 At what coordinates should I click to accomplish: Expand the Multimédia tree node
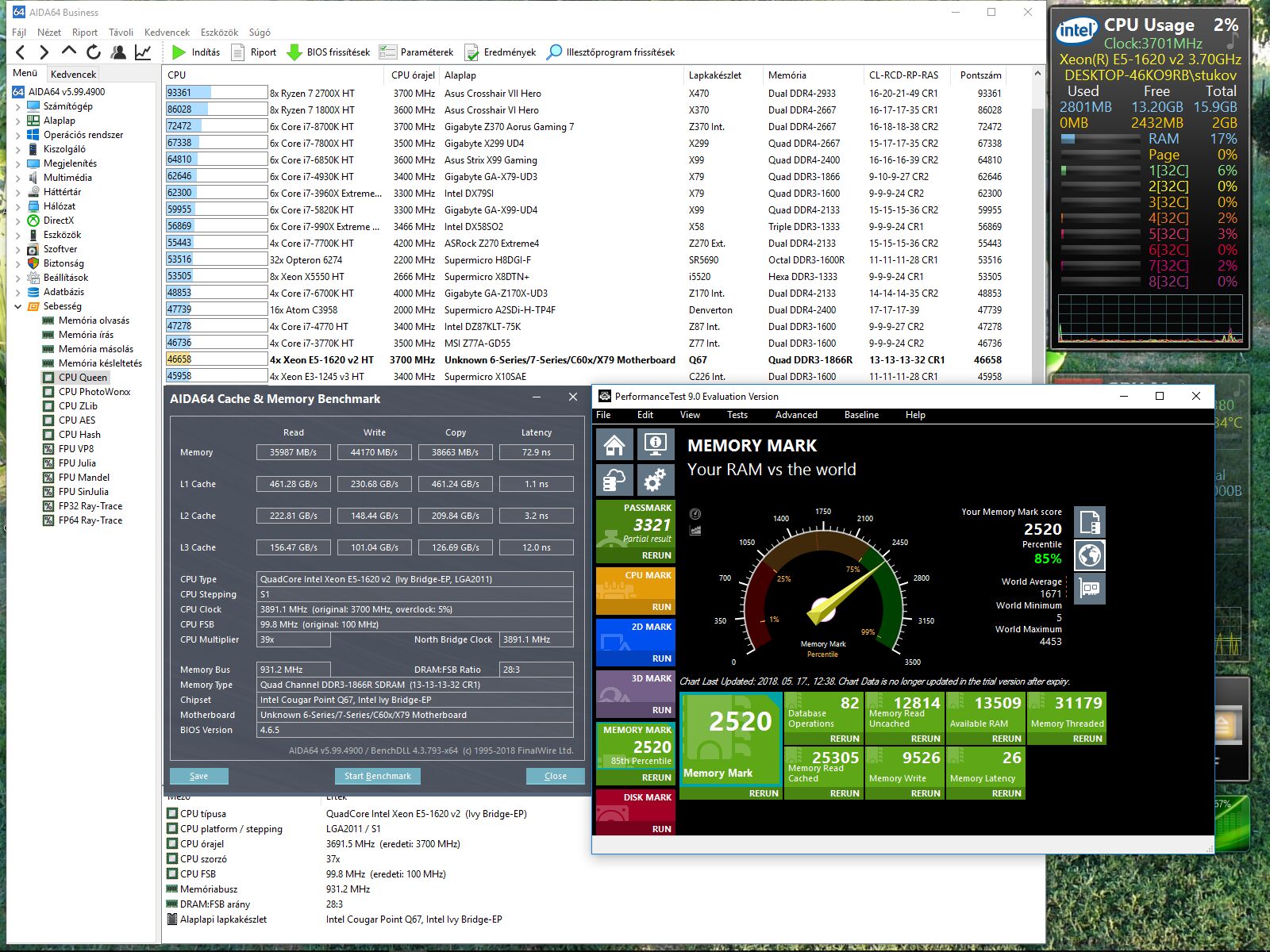[x=18, y=178]
